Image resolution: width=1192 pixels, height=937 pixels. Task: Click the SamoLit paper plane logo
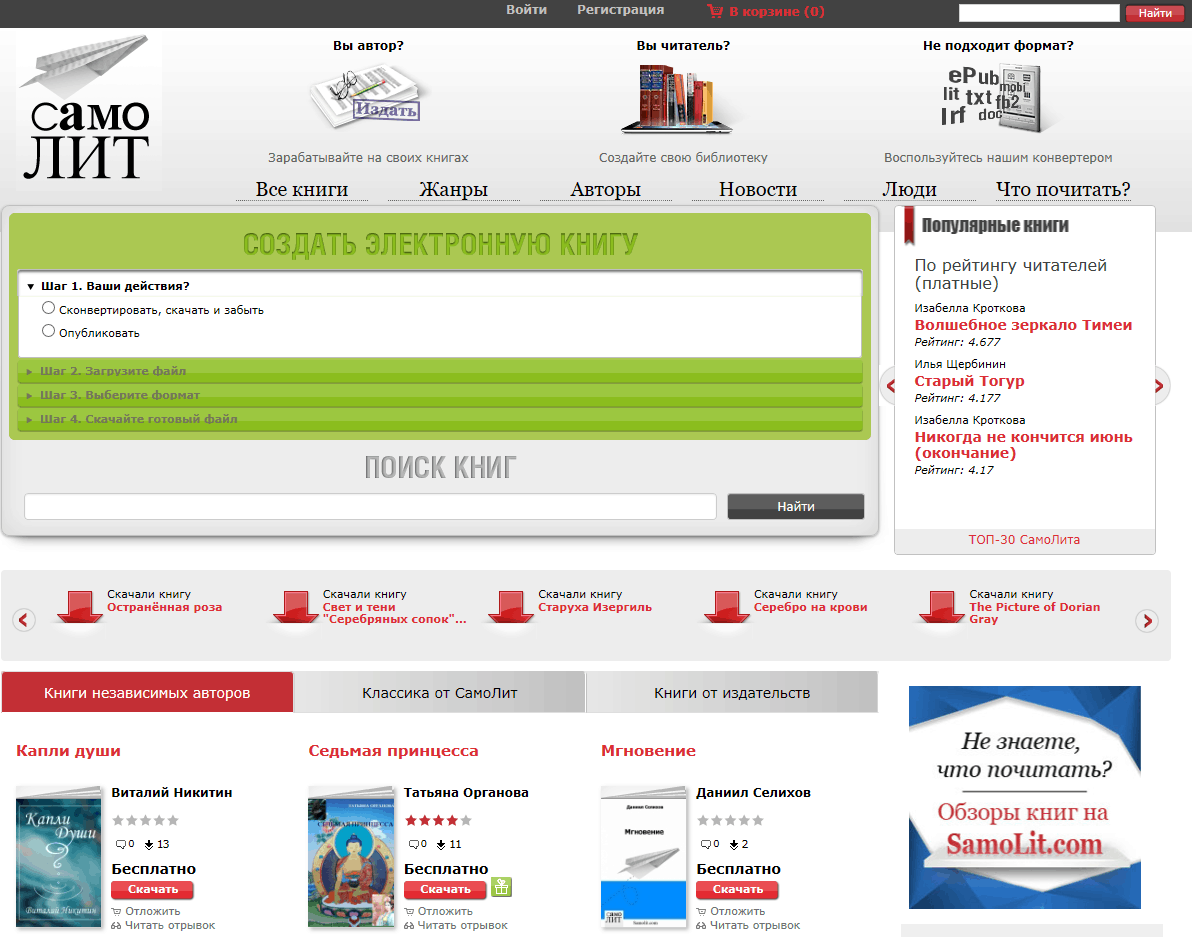[x=89, y=110]
